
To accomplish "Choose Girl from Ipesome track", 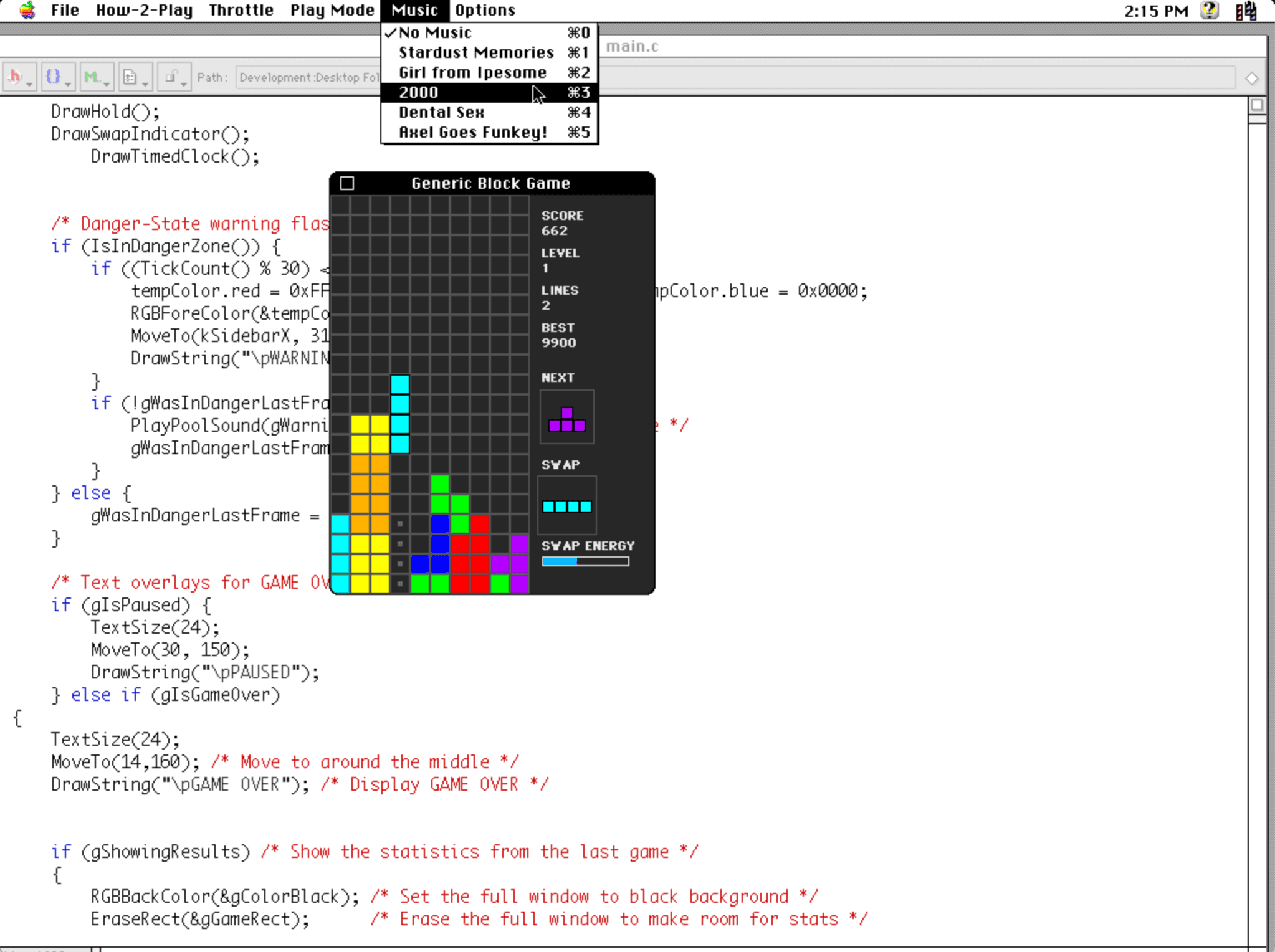I will pos(489,72).
